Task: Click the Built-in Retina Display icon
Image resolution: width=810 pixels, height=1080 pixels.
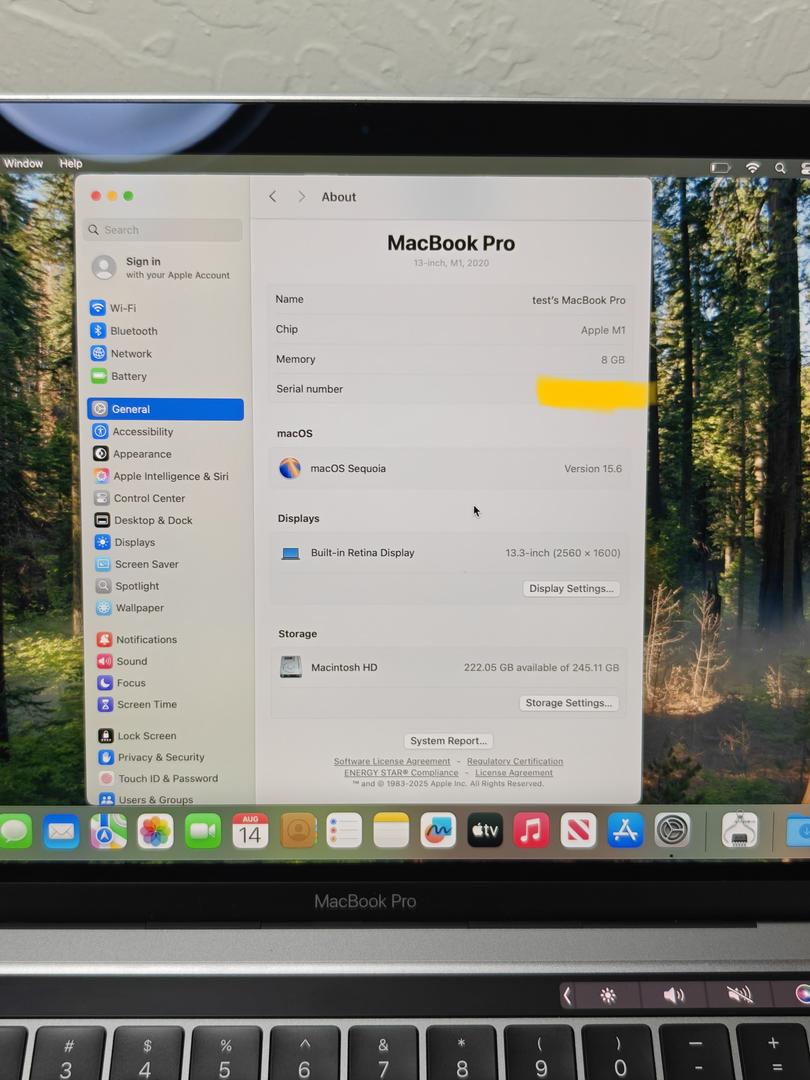Action: (291, 553)
